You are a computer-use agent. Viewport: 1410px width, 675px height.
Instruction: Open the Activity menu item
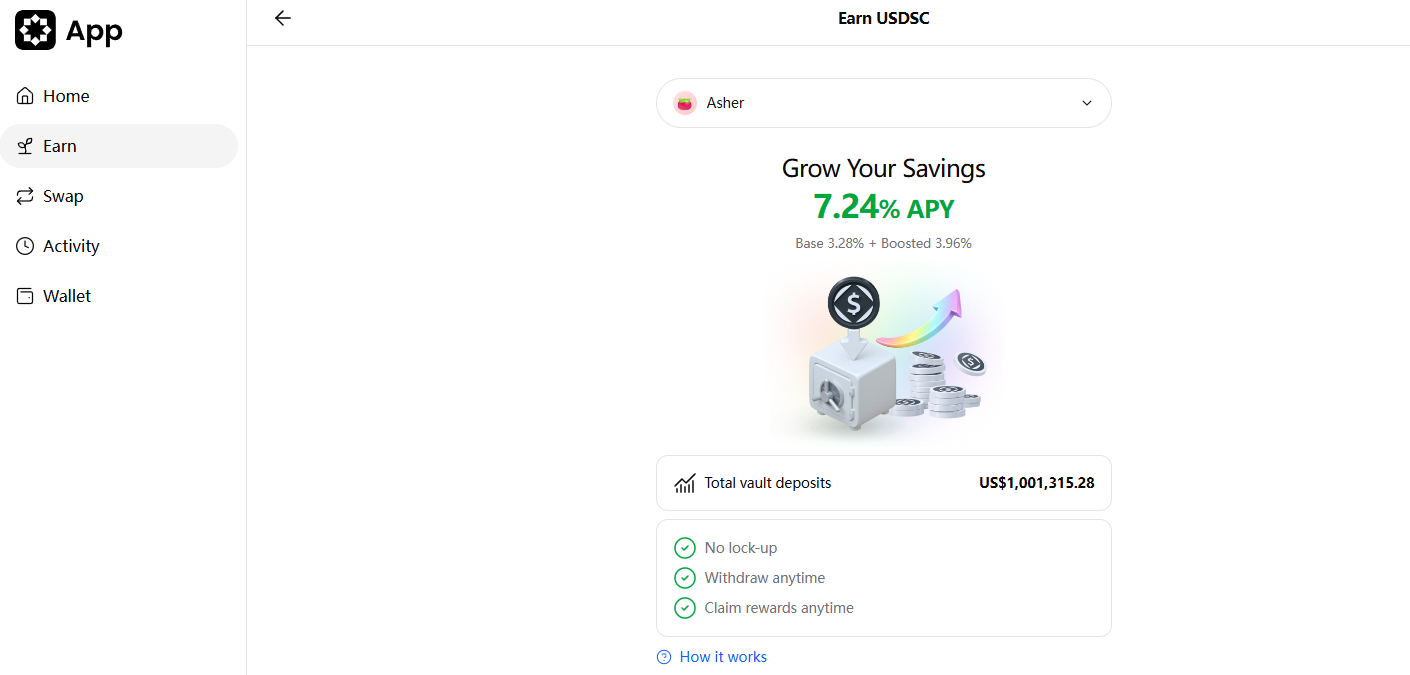click(x=70, y=245)
